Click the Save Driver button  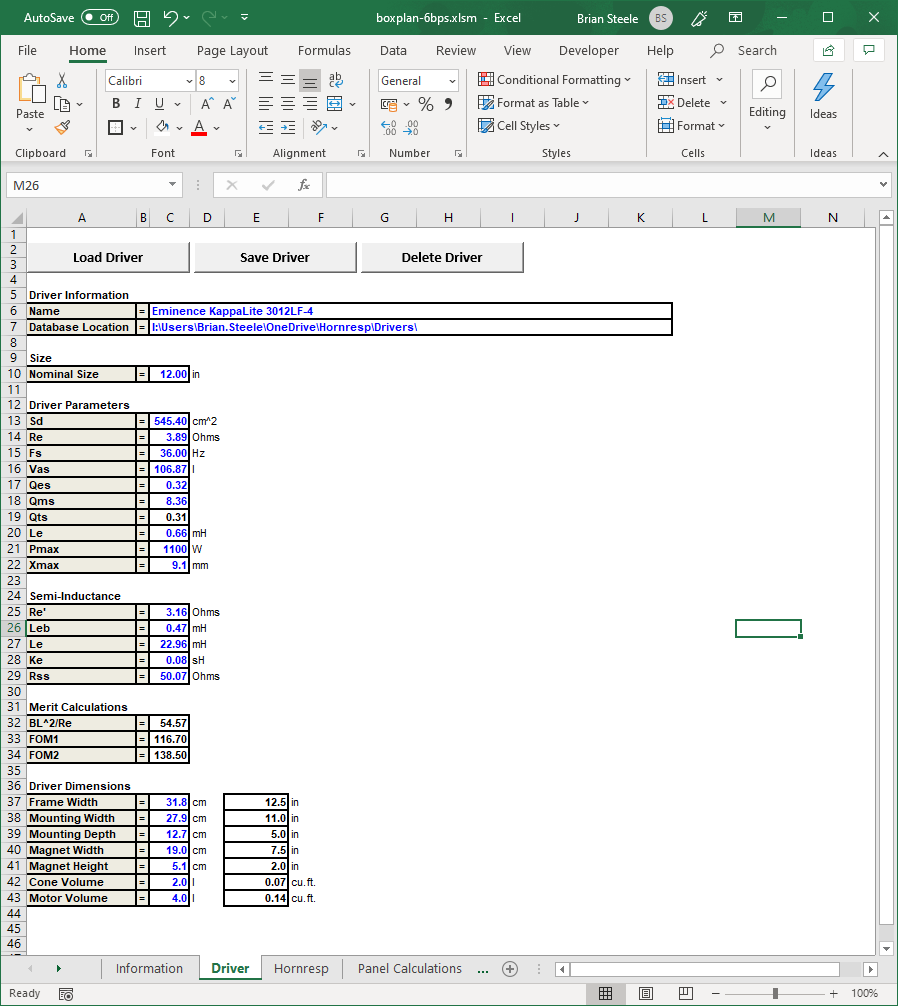point(275,257)
